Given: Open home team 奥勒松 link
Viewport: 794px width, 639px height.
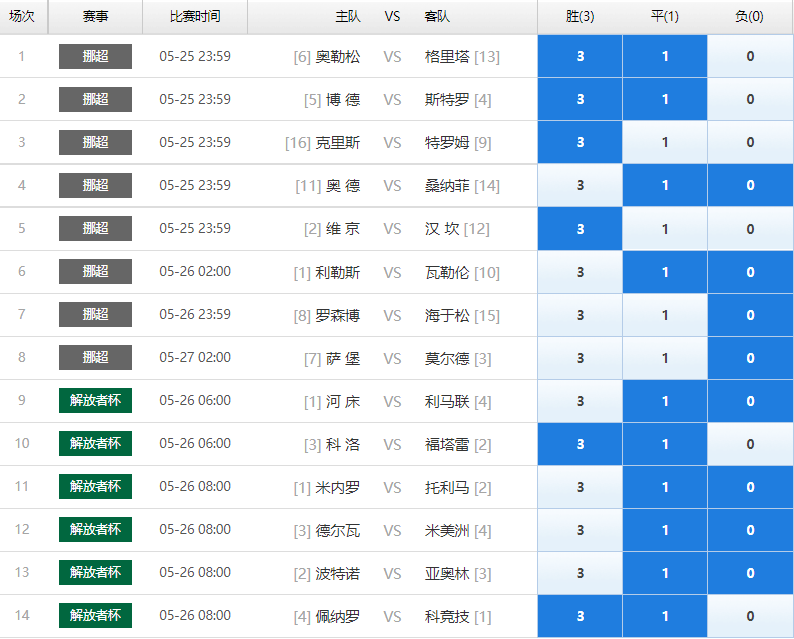Looking at the screenshot, I should point(338,57).
